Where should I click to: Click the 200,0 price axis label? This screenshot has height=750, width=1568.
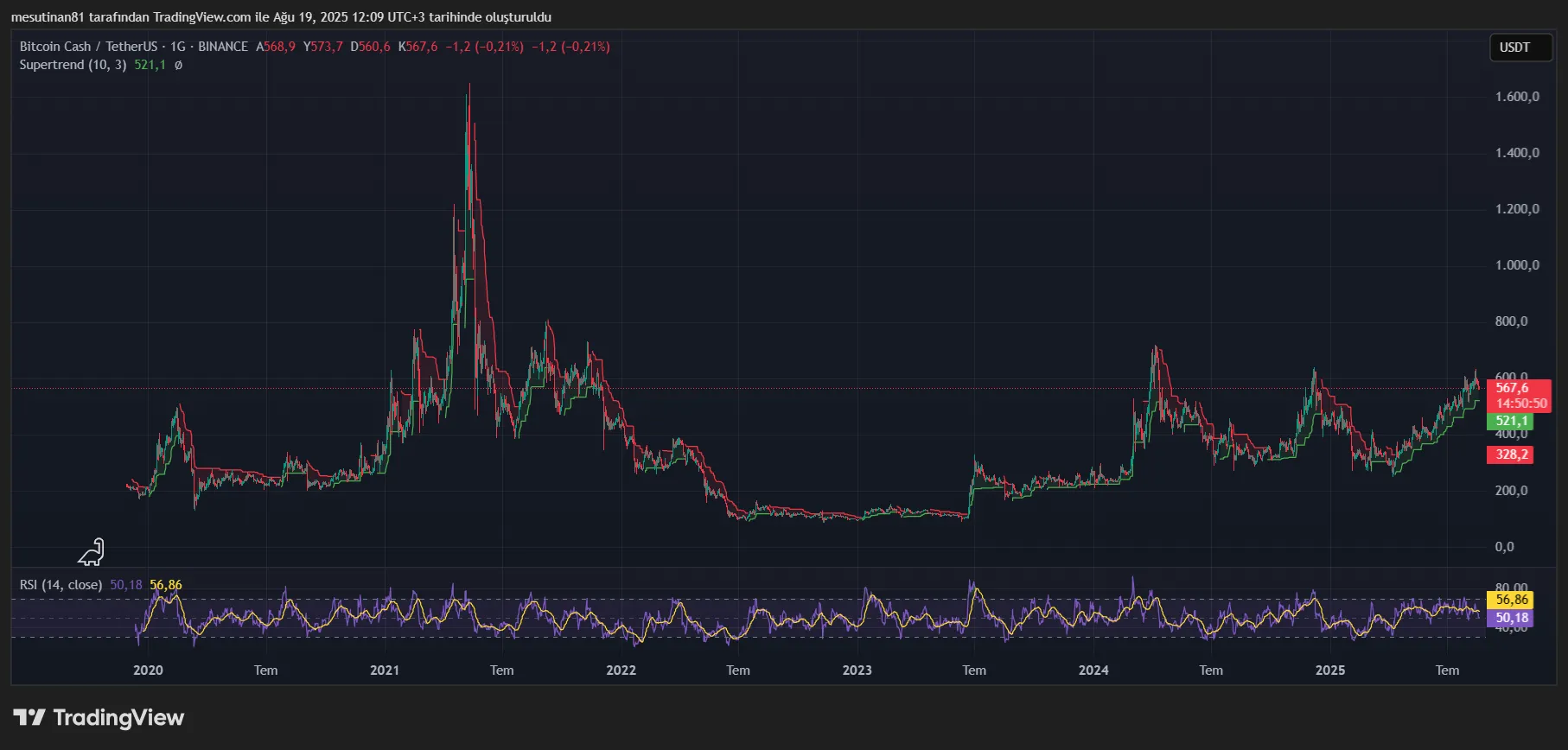[1511, 491]
